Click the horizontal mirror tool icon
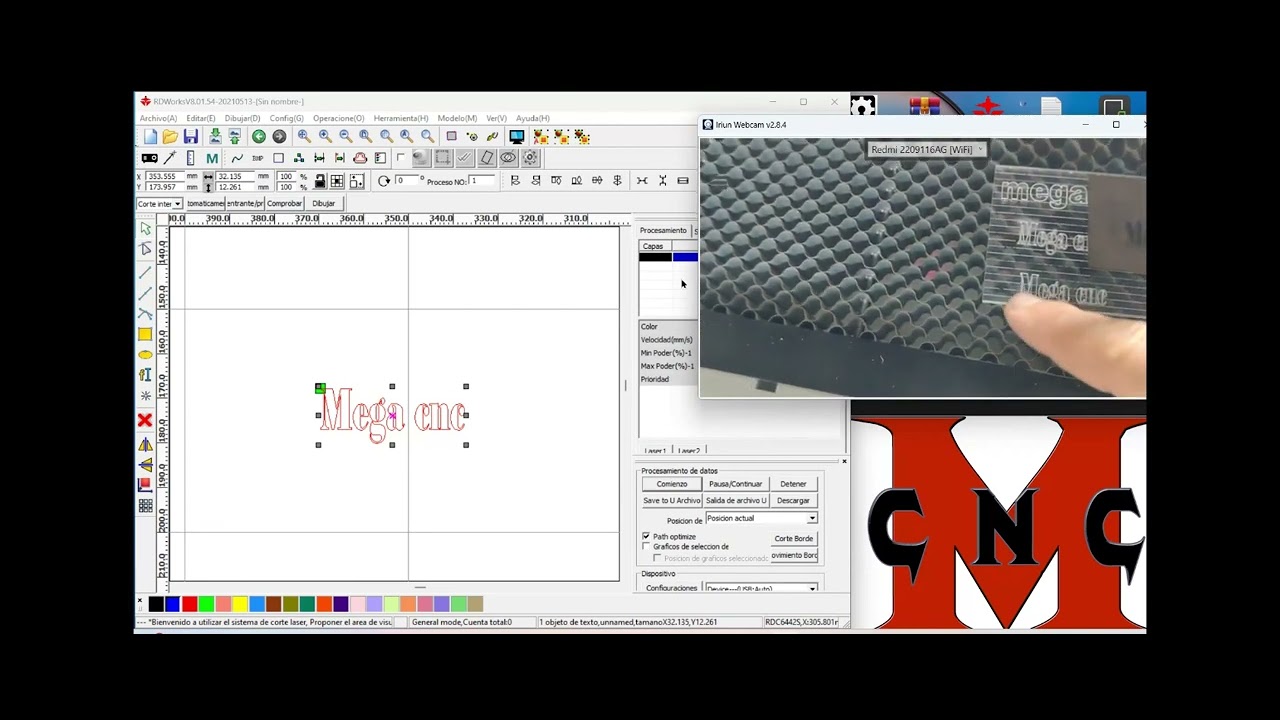 (x=145, y=444)
